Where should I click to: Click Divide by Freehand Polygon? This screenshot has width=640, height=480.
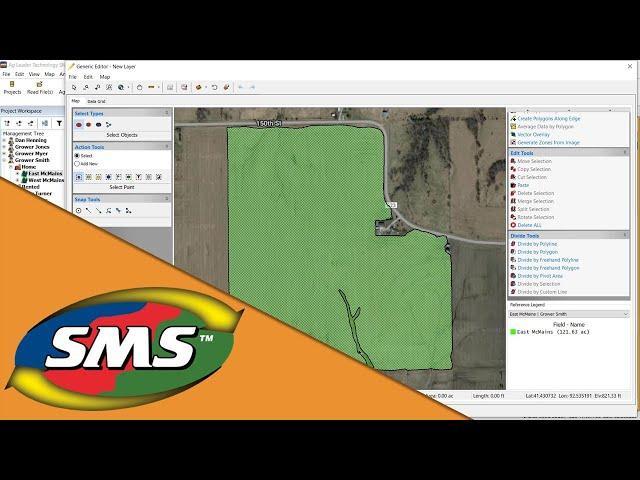tap(549, 268)
